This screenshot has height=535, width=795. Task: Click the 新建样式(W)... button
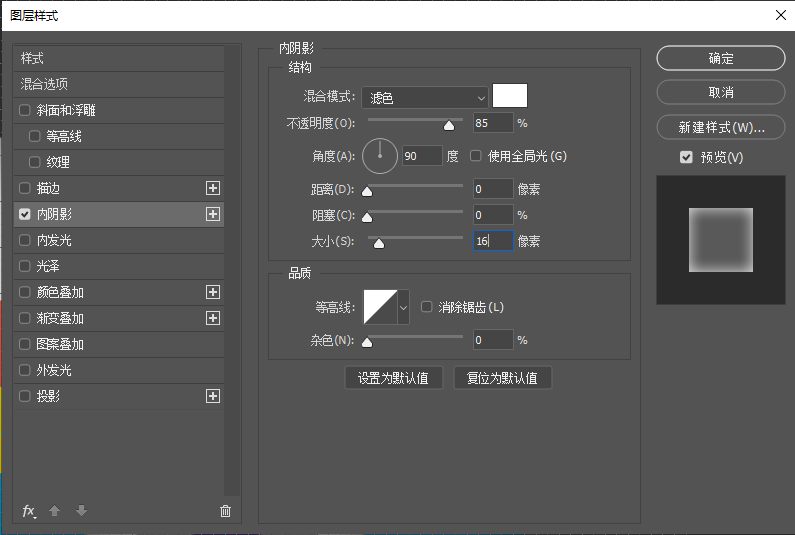click(720, 127)
